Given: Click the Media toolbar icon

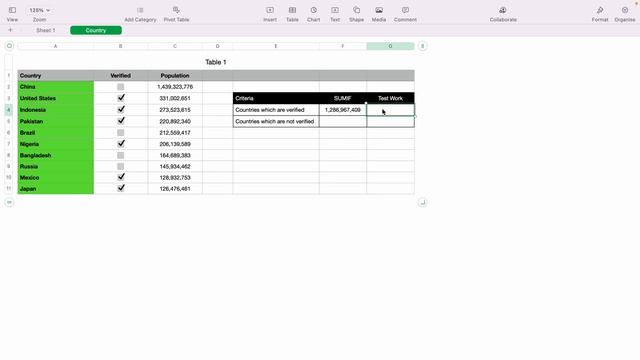Looking at the screenshot, I should [x=379, y=10].
